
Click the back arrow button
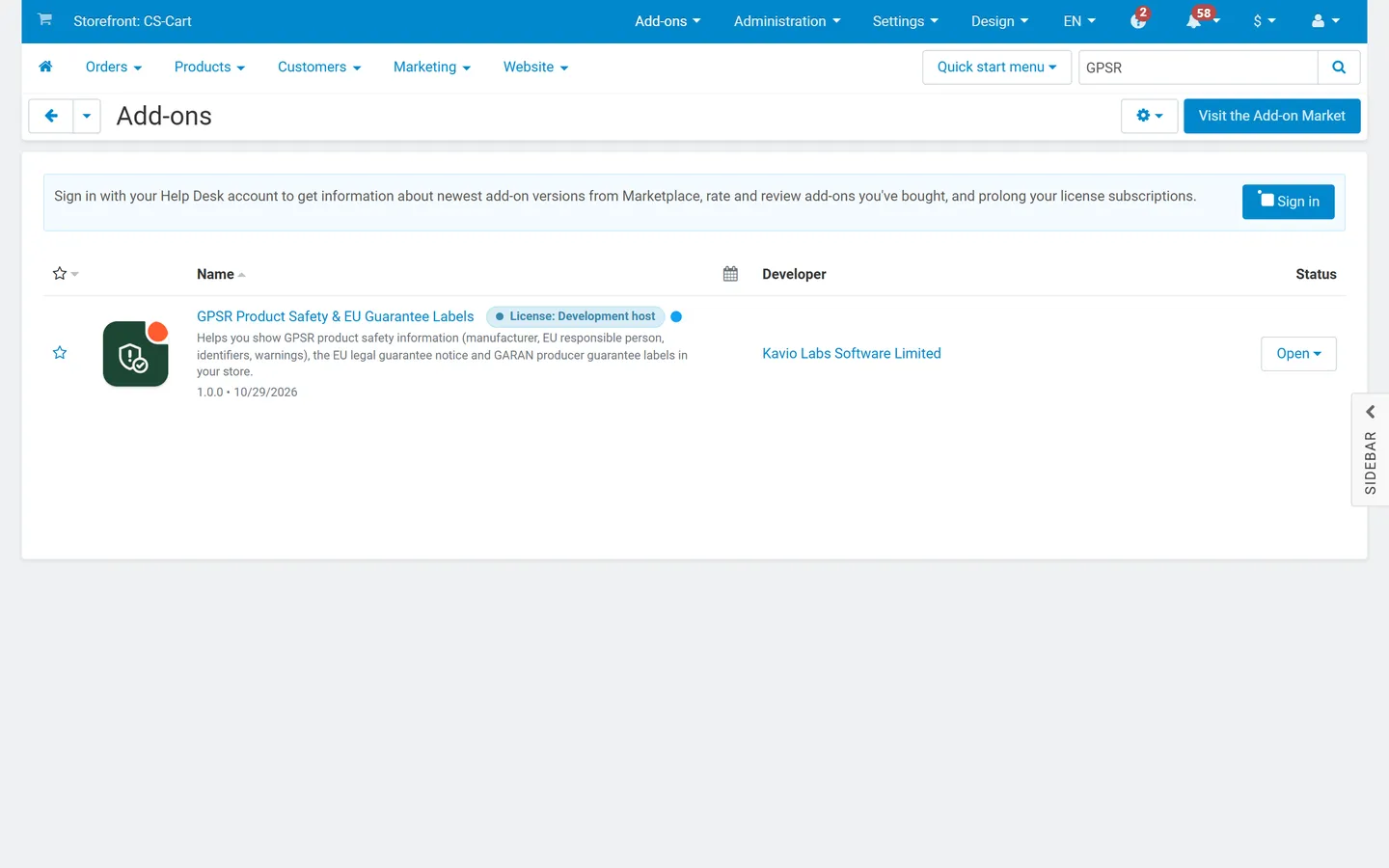[x=51, y=116]
